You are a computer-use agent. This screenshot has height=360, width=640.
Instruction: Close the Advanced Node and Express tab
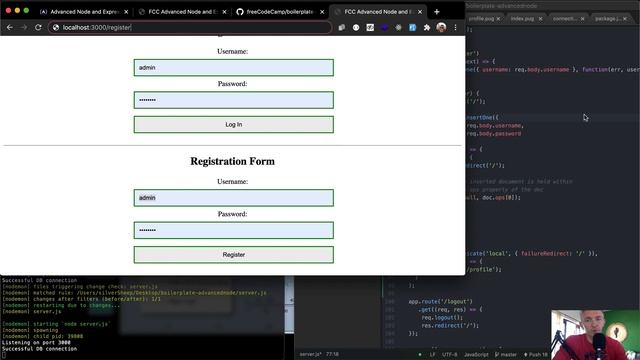[126, 12]
